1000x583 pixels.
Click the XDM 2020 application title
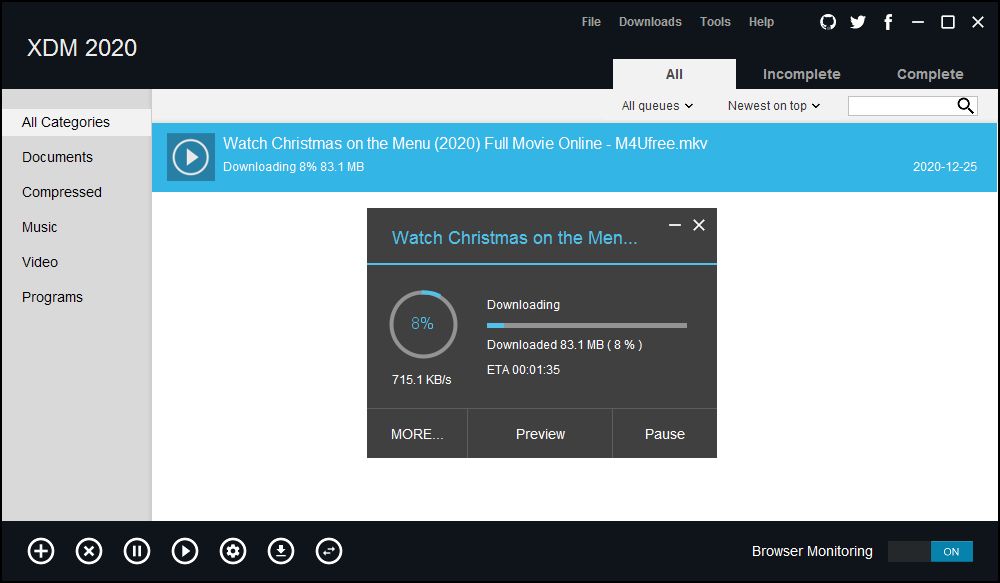click(82, 48)
